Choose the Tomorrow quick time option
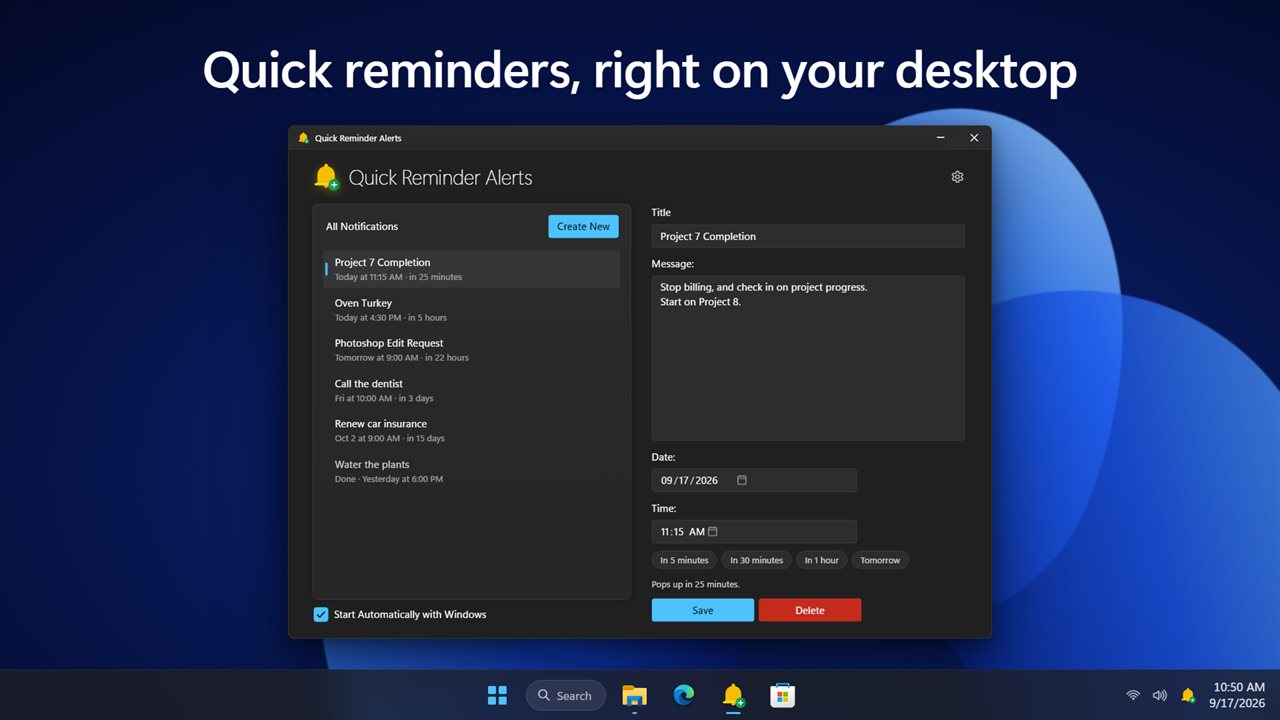This screenshot has width=1280, height=720. (x=880, y=560)
